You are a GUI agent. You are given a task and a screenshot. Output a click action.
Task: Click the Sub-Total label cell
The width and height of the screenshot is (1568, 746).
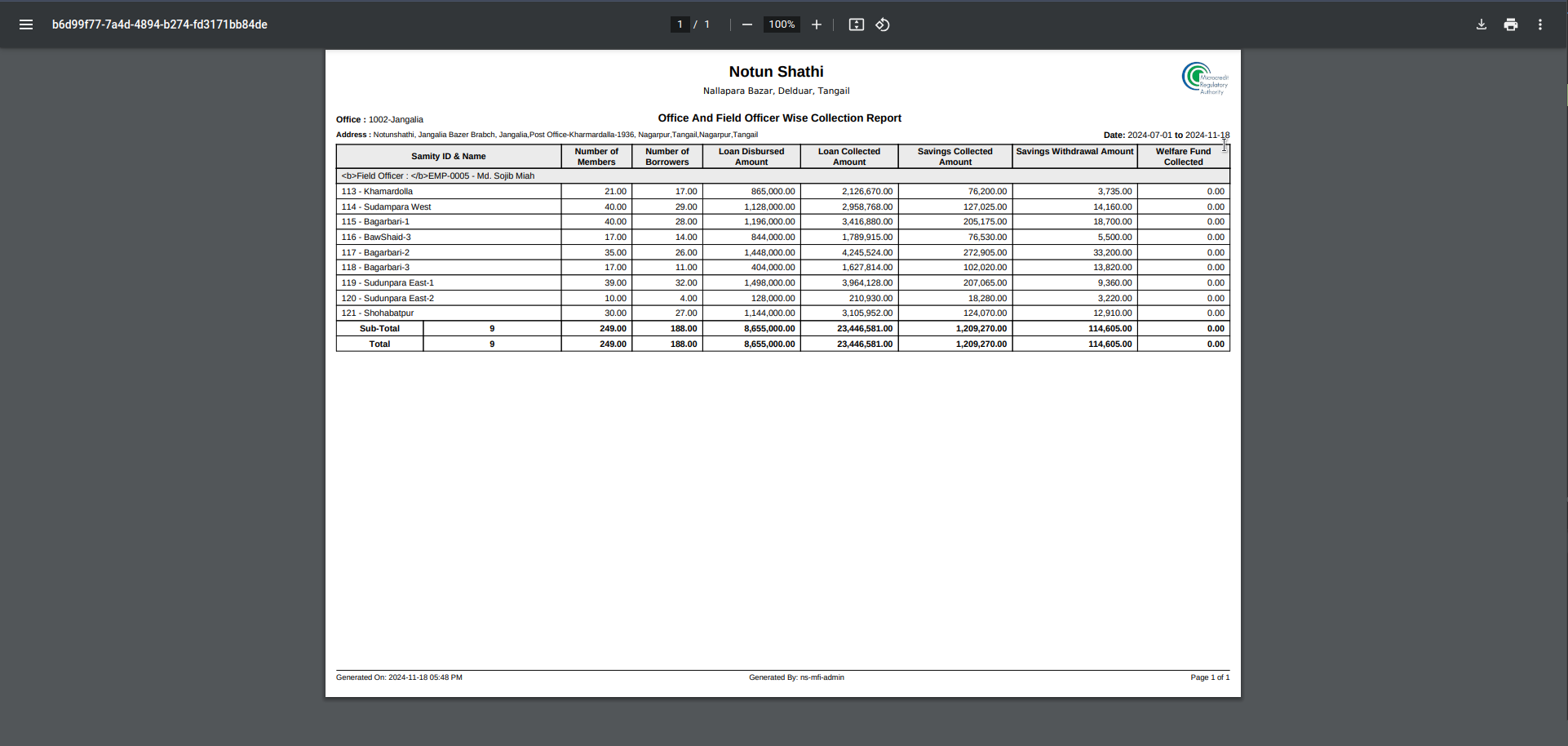click(379, 329)
